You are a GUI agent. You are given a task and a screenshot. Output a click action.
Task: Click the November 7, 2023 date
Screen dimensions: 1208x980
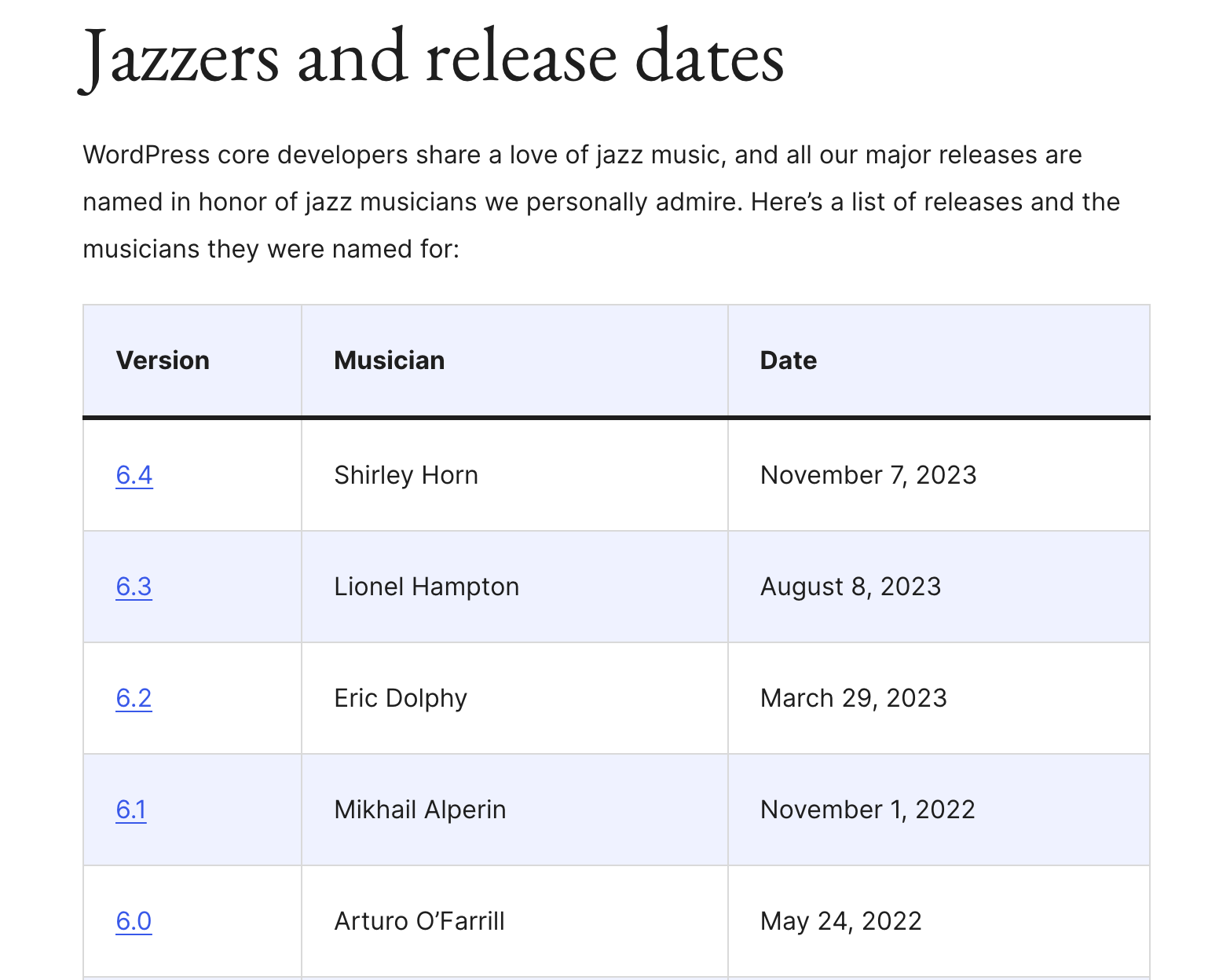[x=869, y=475]
